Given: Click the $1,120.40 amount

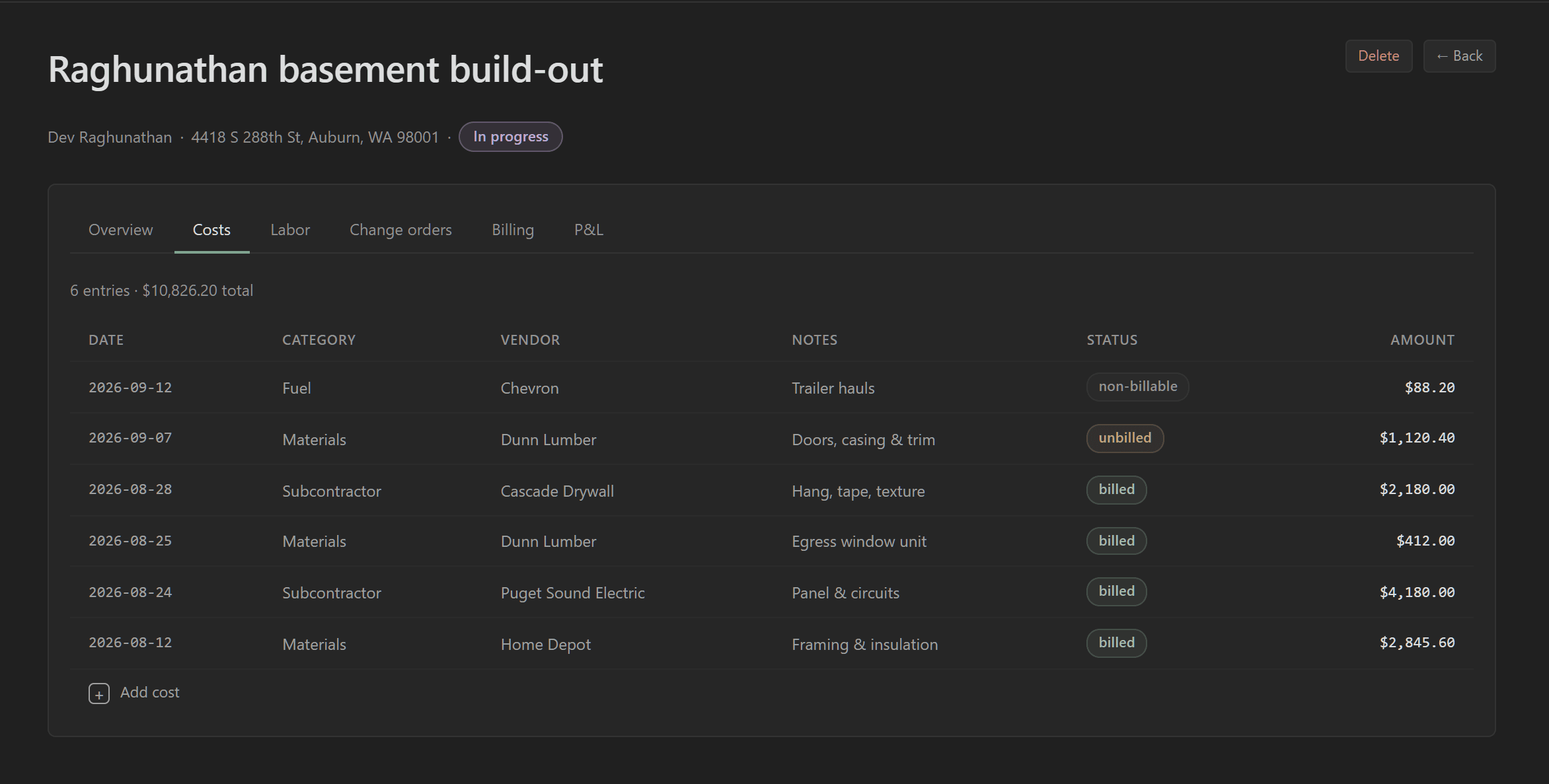Looking at the screenshot, I should click(1417, 439).
